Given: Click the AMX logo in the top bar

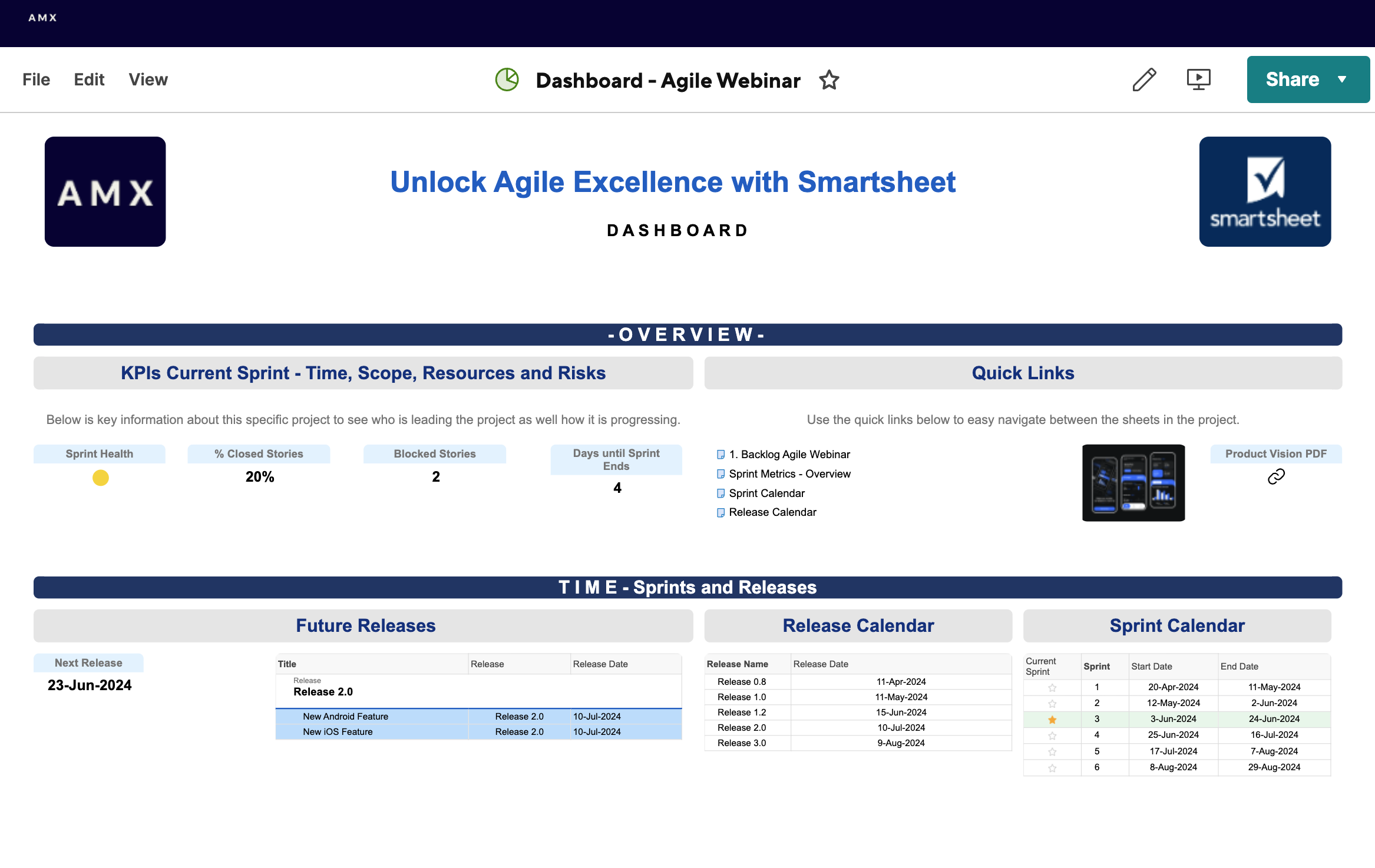Looking at the screenshot, I should (x=42, y=17).
